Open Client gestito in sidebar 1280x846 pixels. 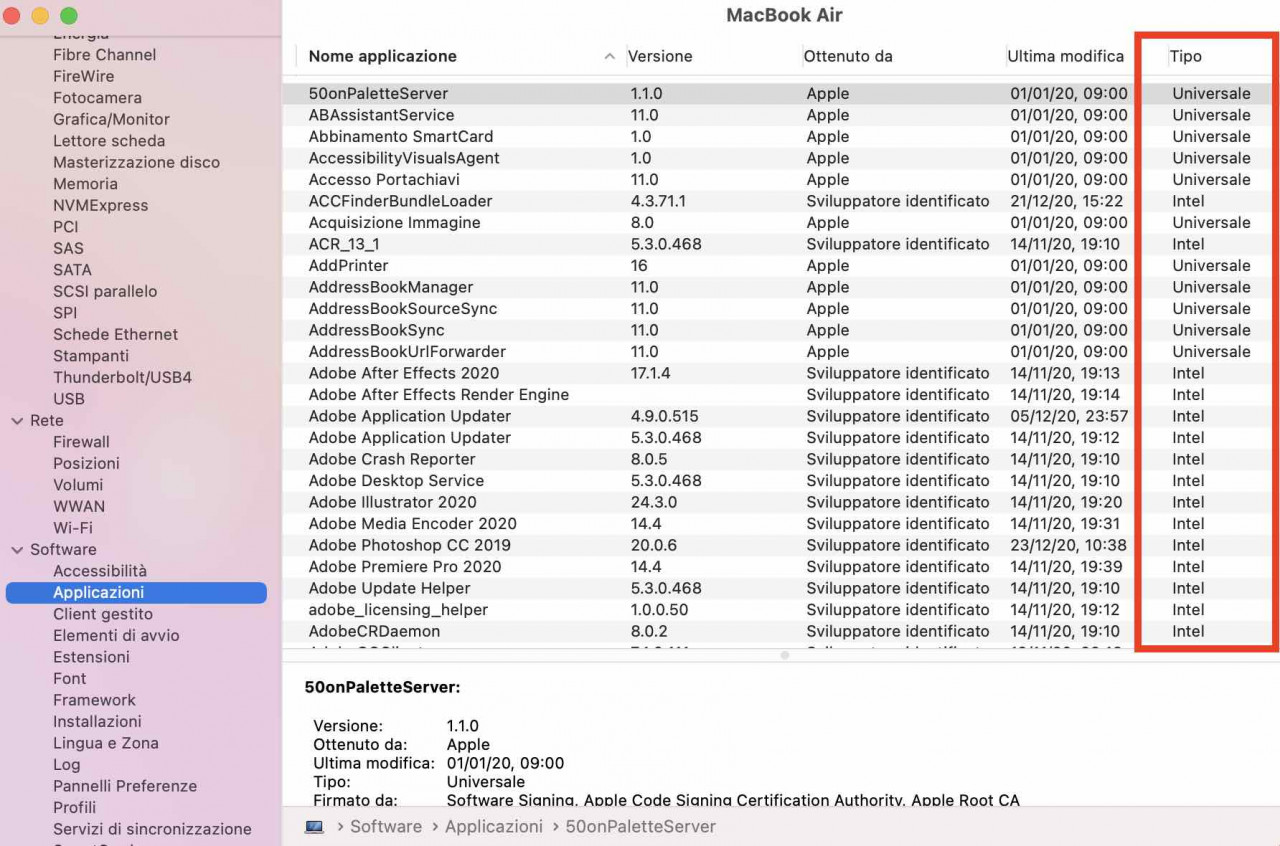click(103, 614)
